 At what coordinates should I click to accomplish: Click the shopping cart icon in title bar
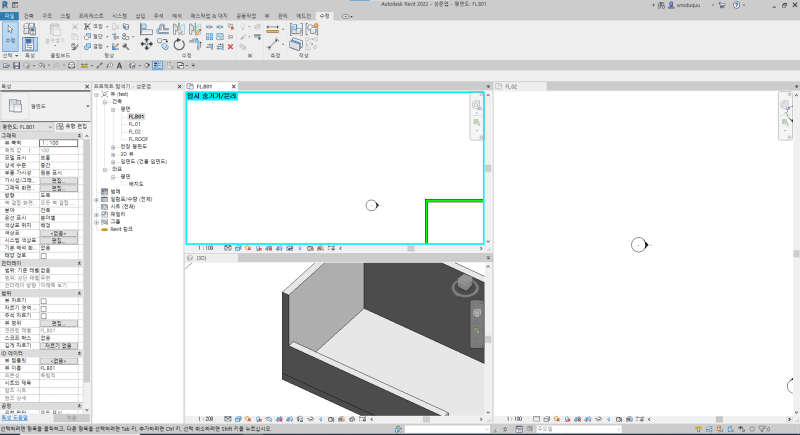pyautogui.click(x=722, y=5)
